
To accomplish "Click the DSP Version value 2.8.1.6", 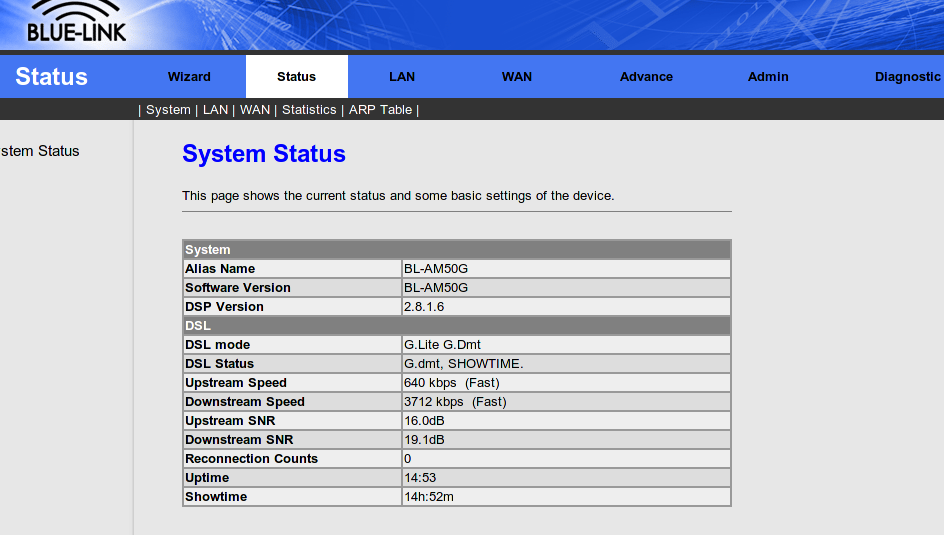I will click(x=424, y=307).
